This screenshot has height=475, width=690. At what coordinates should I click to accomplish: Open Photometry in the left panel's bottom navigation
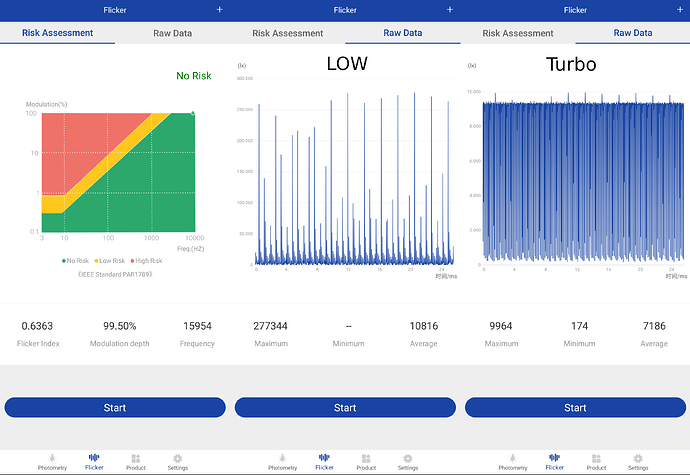(x=52, y=461)
